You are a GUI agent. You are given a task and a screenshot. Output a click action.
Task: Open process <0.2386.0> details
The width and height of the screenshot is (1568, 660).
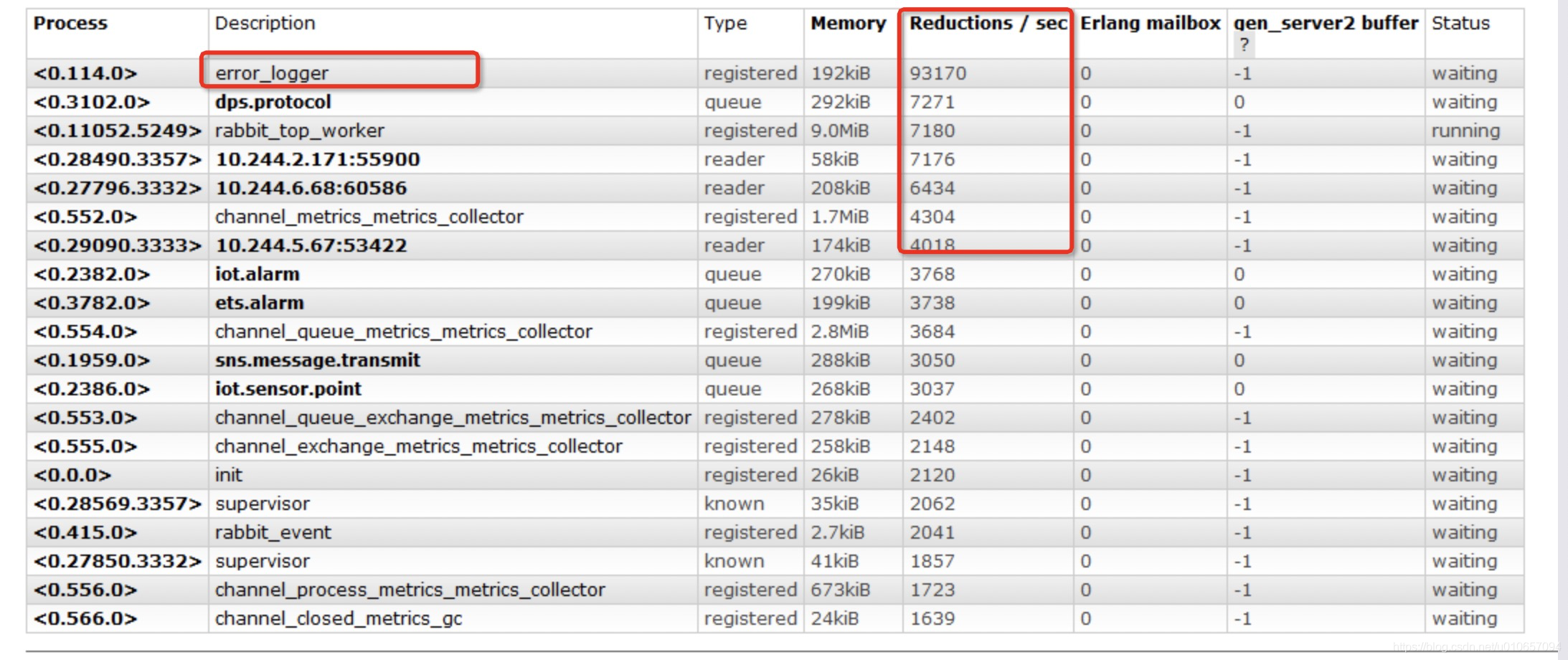click(x=92, y=389)
